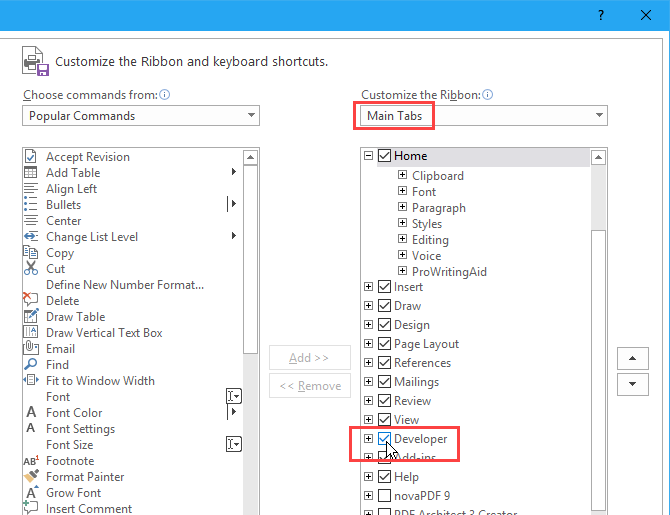
Task: Select the Draw Table icon
Action: (30, 317)
